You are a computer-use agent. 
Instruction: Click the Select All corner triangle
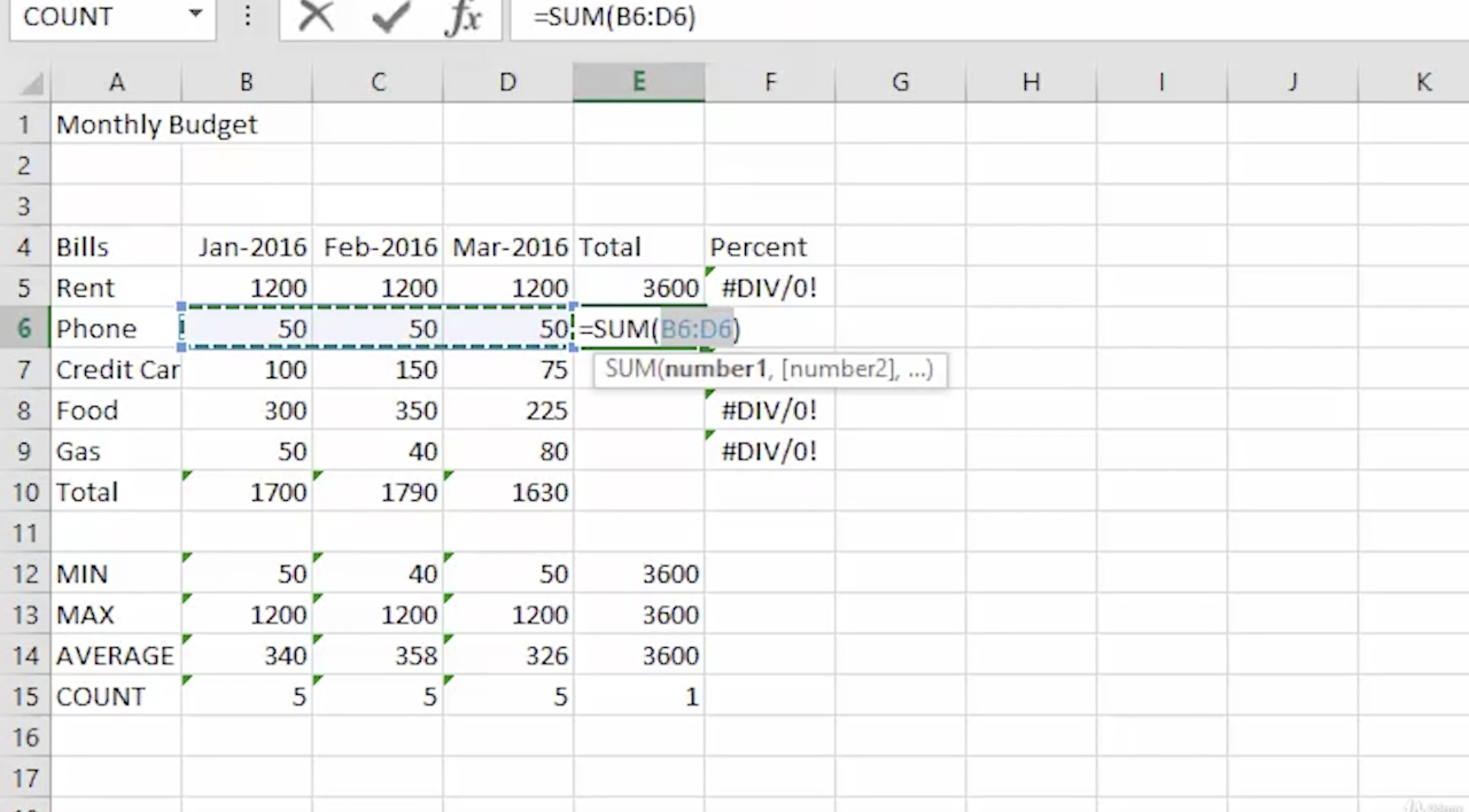(x=32, y=84)
